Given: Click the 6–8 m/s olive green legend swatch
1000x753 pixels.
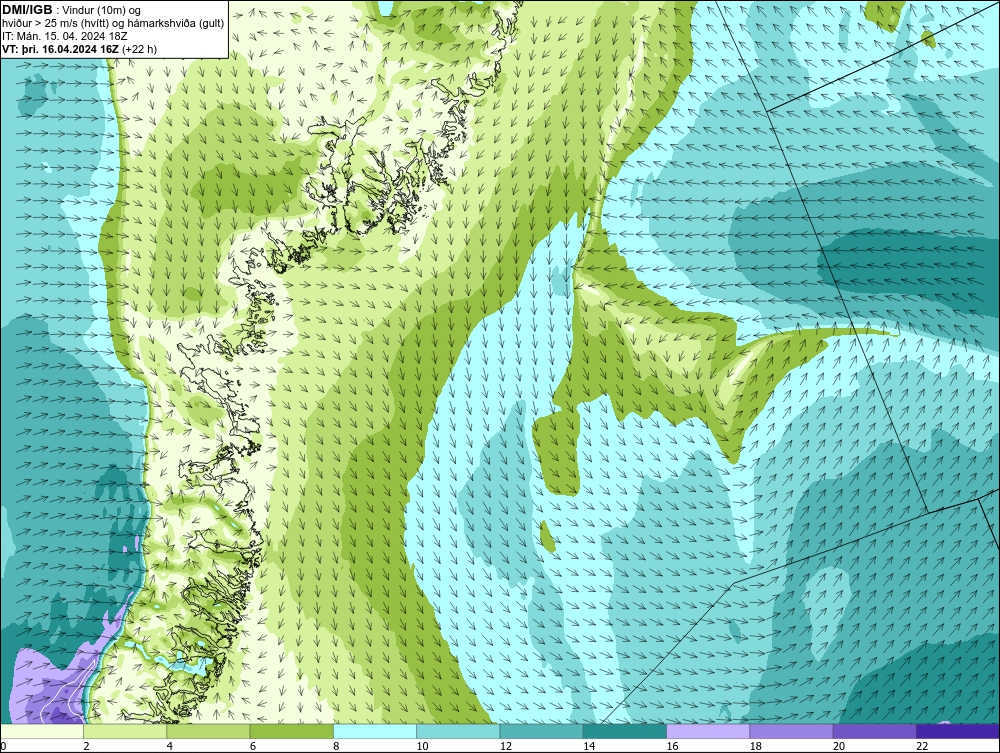Looking at the screenshot, I should [x=292, y=731].
